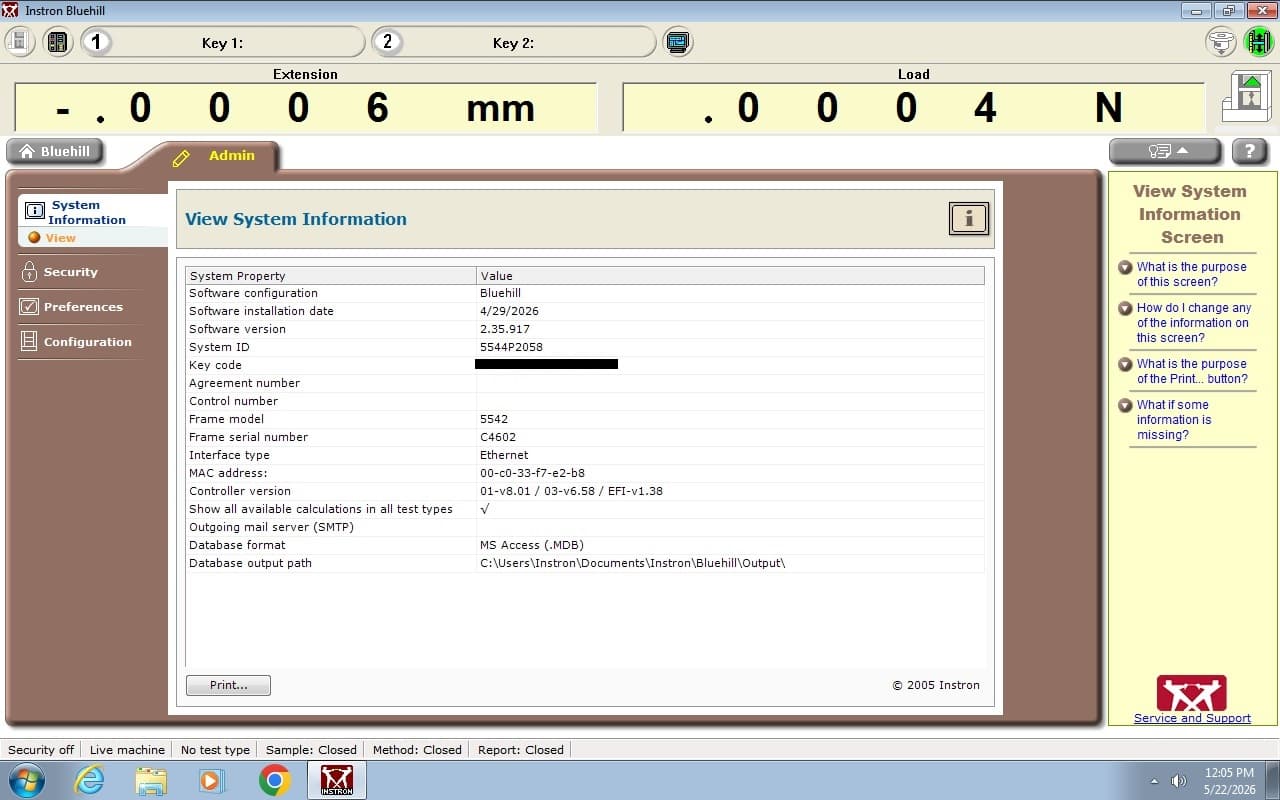Click the Frame model value 5542

pyautogui.click(x=494, y=419)
